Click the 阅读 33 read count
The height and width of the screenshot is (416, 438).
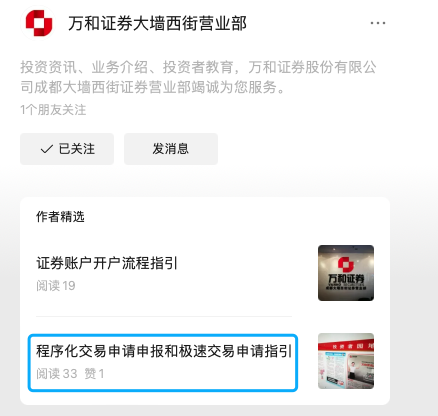[x=57, y=374]
